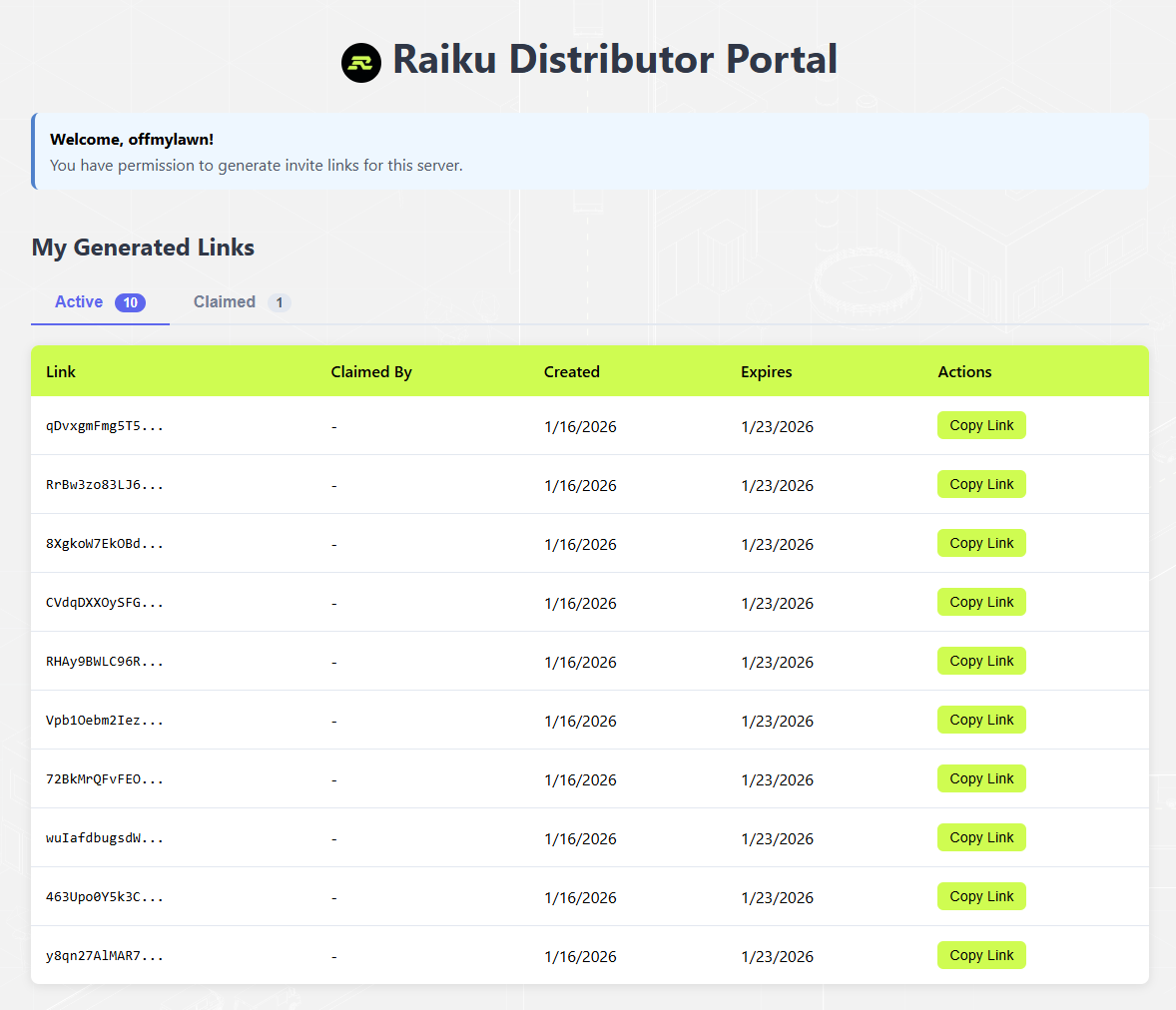Viewport: 1176px width, 1010px height.
Task: Copy link for 8XgkoW7EkOBd
Action: (x=981, y=543)
